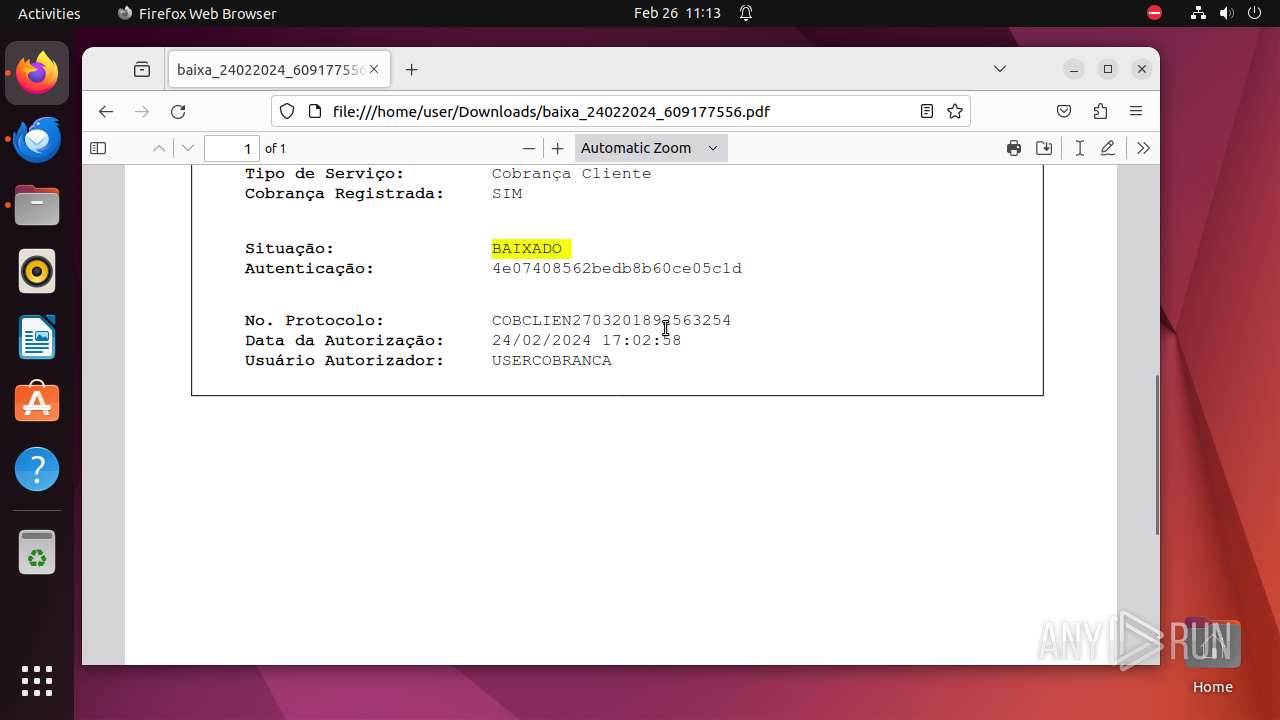1280x720 pixels.
Task: Launch Thunderbird Mail from the dock
Action: click(37, 139)
